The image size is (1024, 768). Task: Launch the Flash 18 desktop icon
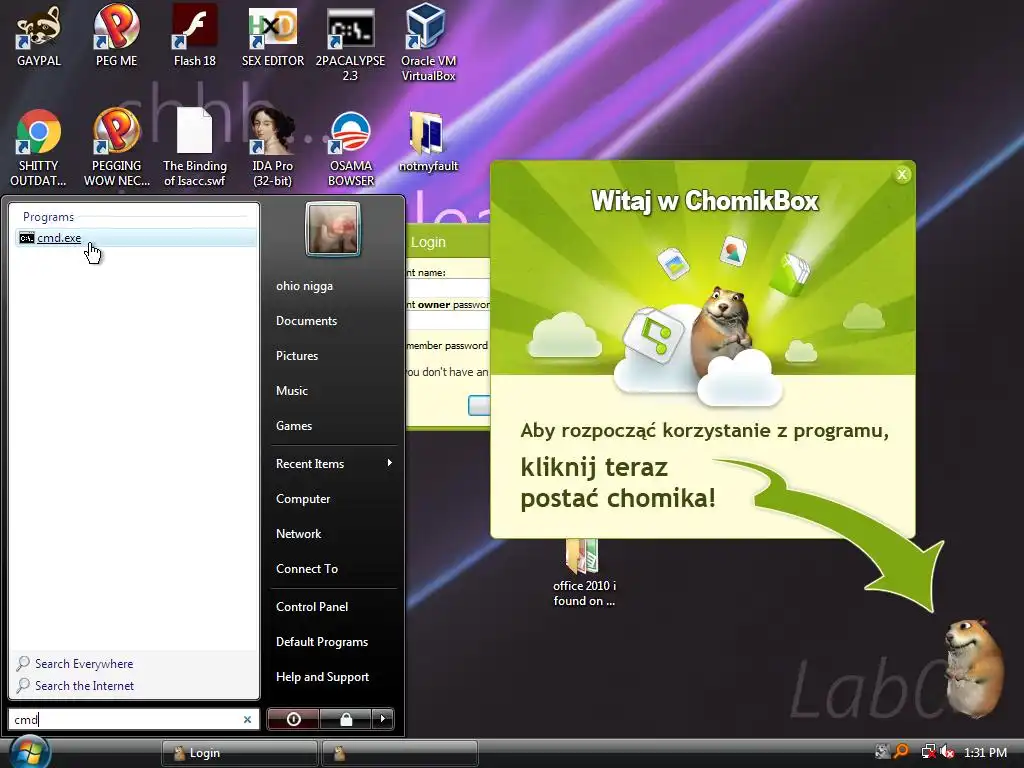click(x=195, y=35)
